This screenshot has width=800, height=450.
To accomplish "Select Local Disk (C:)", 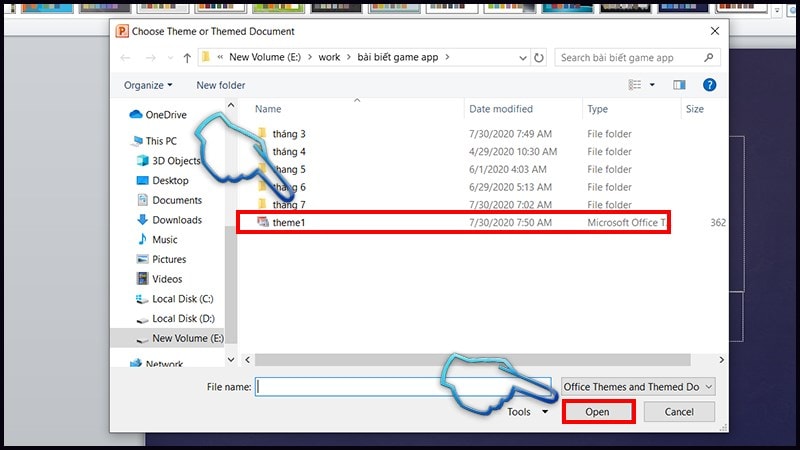I will 174,299.
